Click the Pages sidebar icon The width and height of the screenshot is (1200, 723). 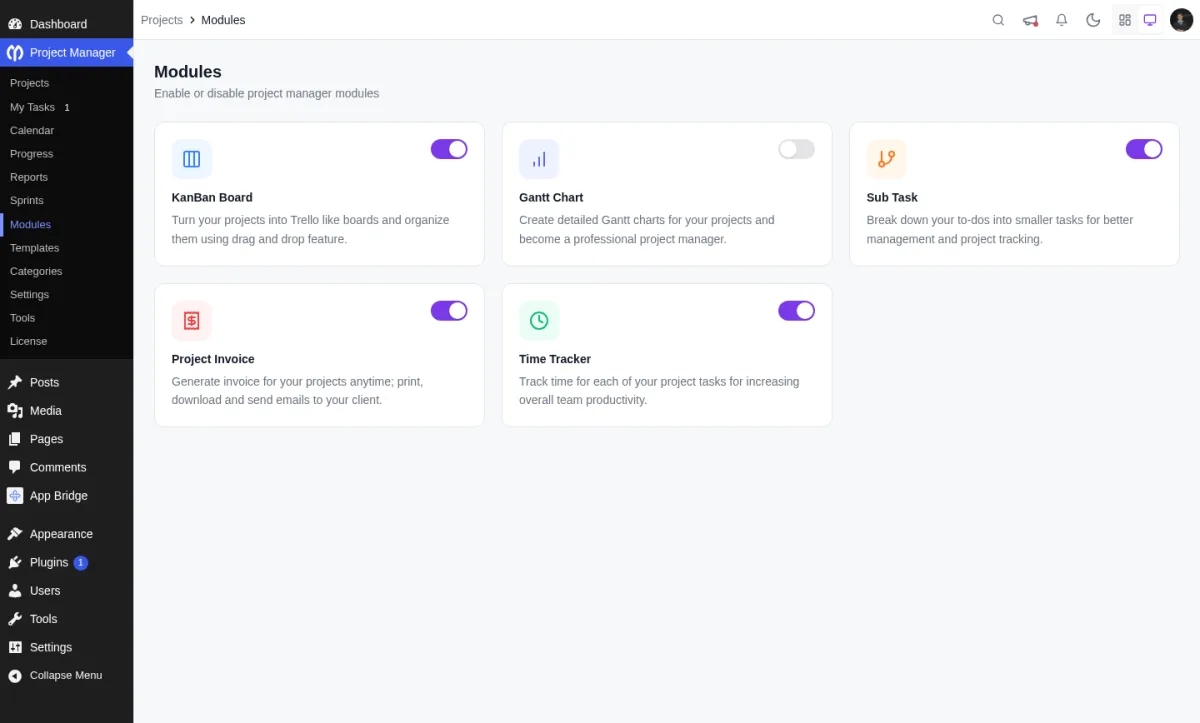coord(15,439)
